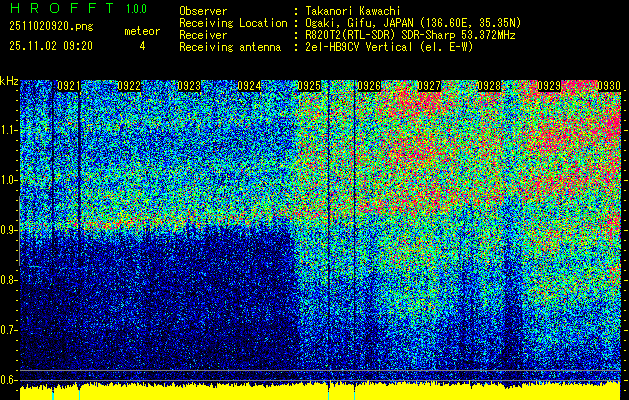Click the receiver text R820T2(RTL-SDR)
The height and width of the screenshot is (400, 629).
coord(351,35)
